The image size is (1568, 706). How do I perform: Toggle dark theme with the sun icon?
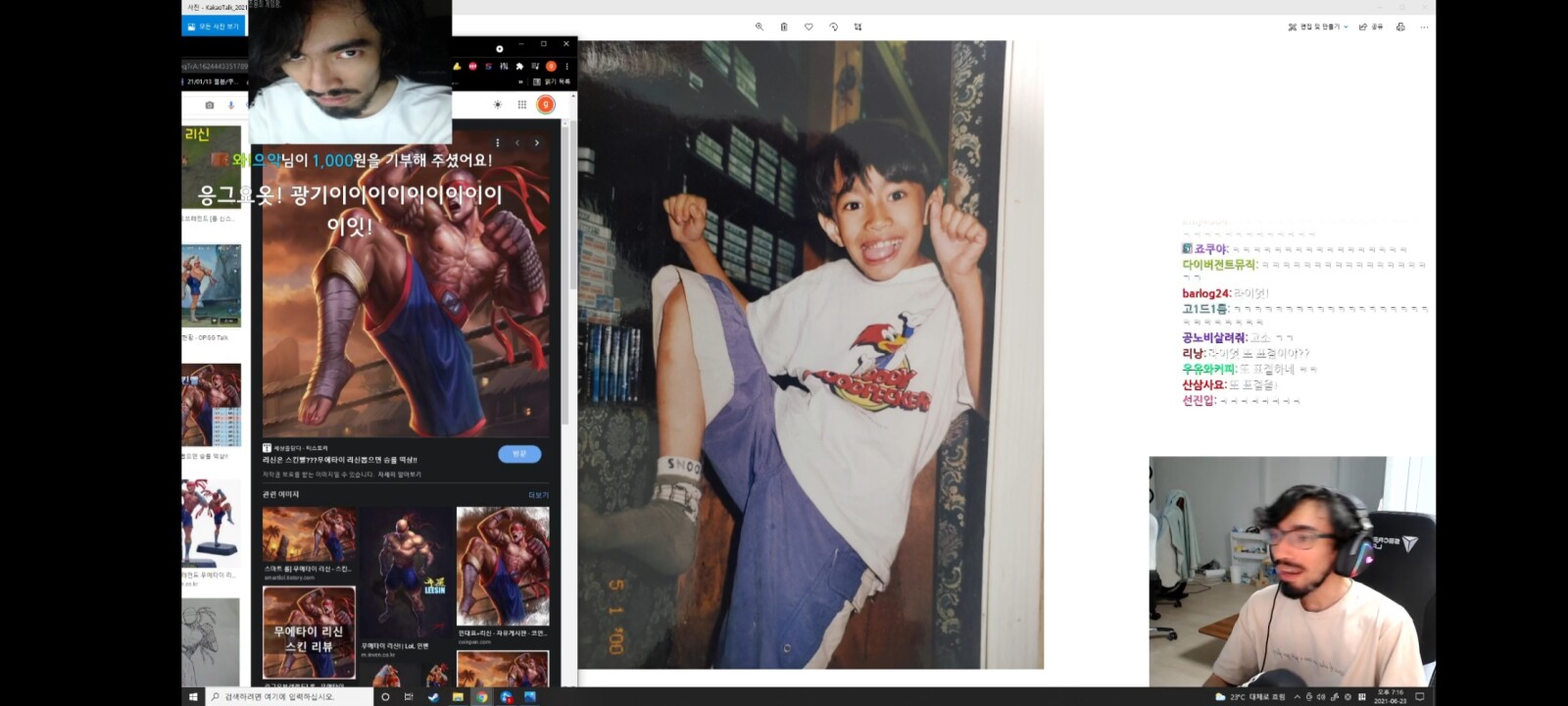(497, 104)
